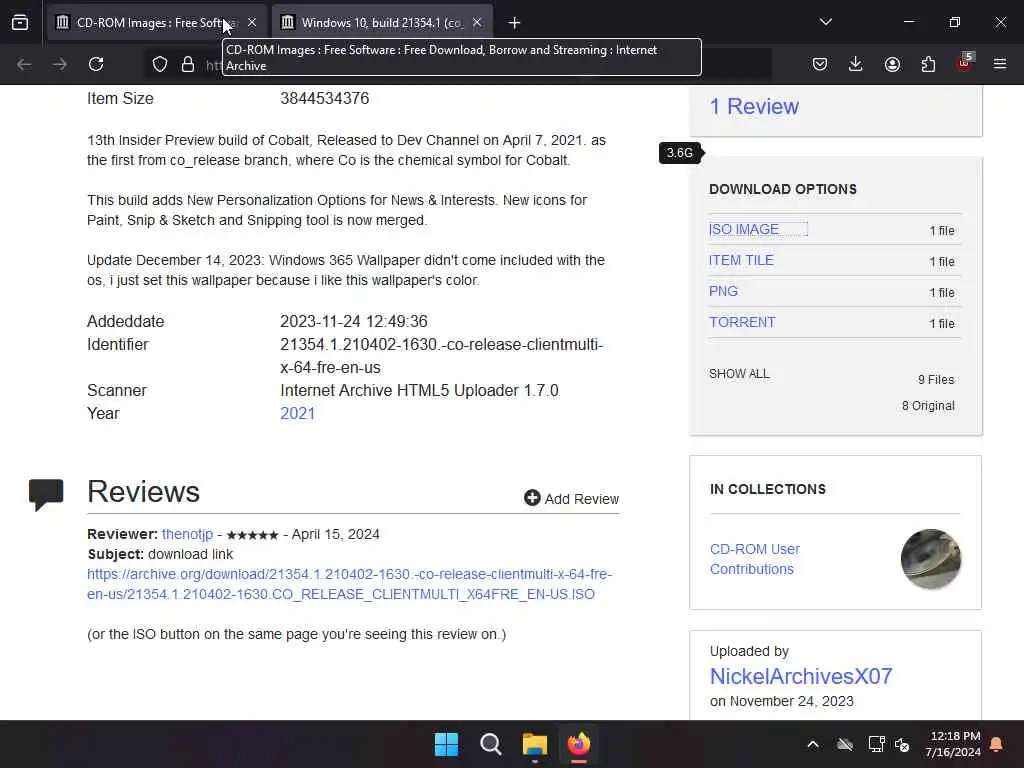Download the ITEM TILE file

(741, 260)
